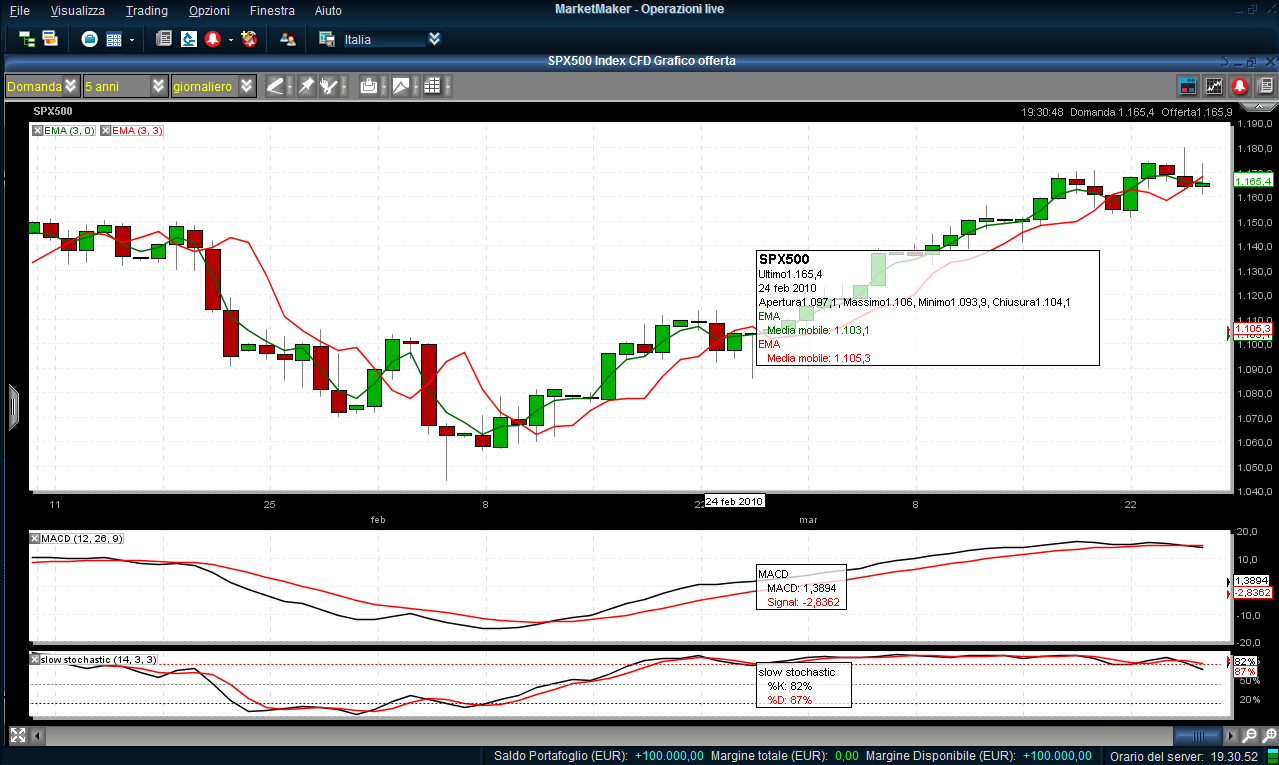Open the Opzioni menu
The image size is (1279, 765).
(209, 10)
